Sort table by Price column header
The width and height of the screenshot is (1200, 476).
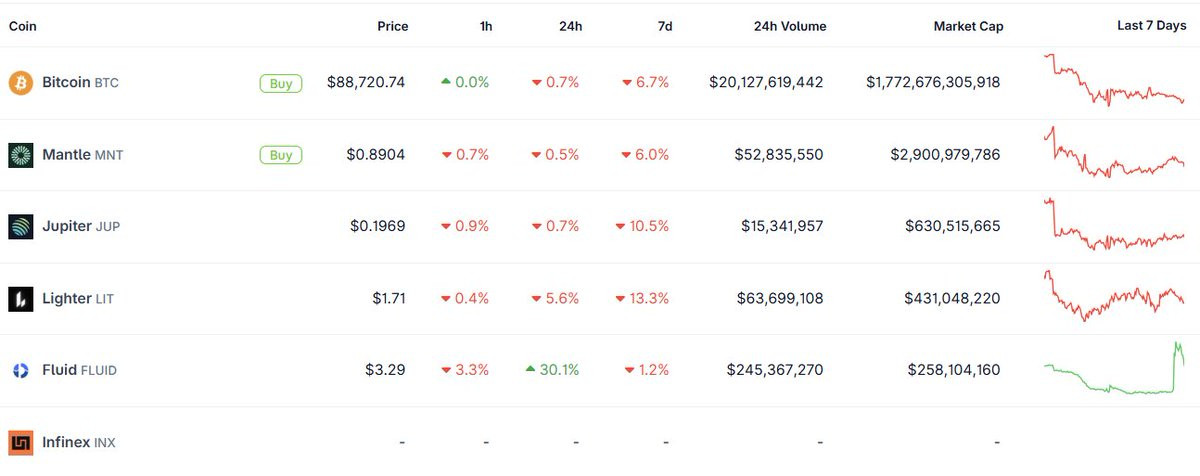[x=392, y=27]
